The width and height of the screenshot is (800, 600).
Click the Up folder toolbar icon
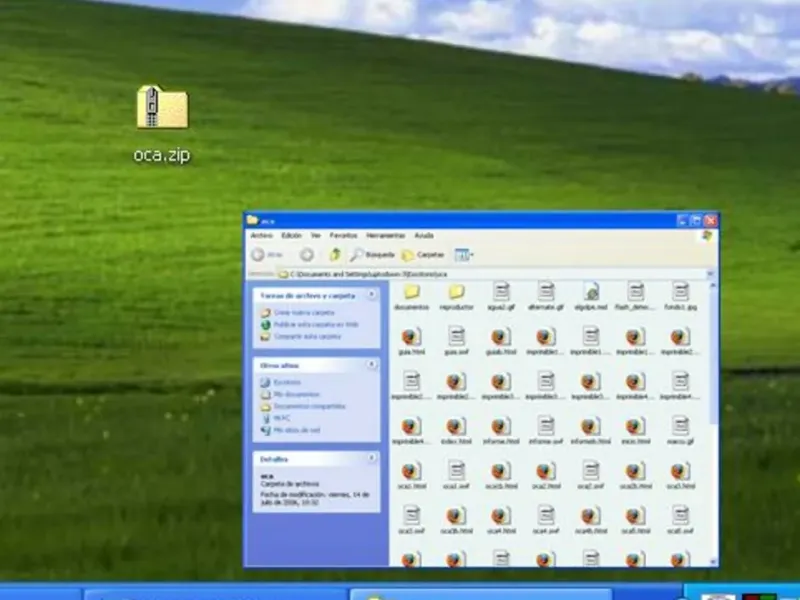[x=335, y=255]
